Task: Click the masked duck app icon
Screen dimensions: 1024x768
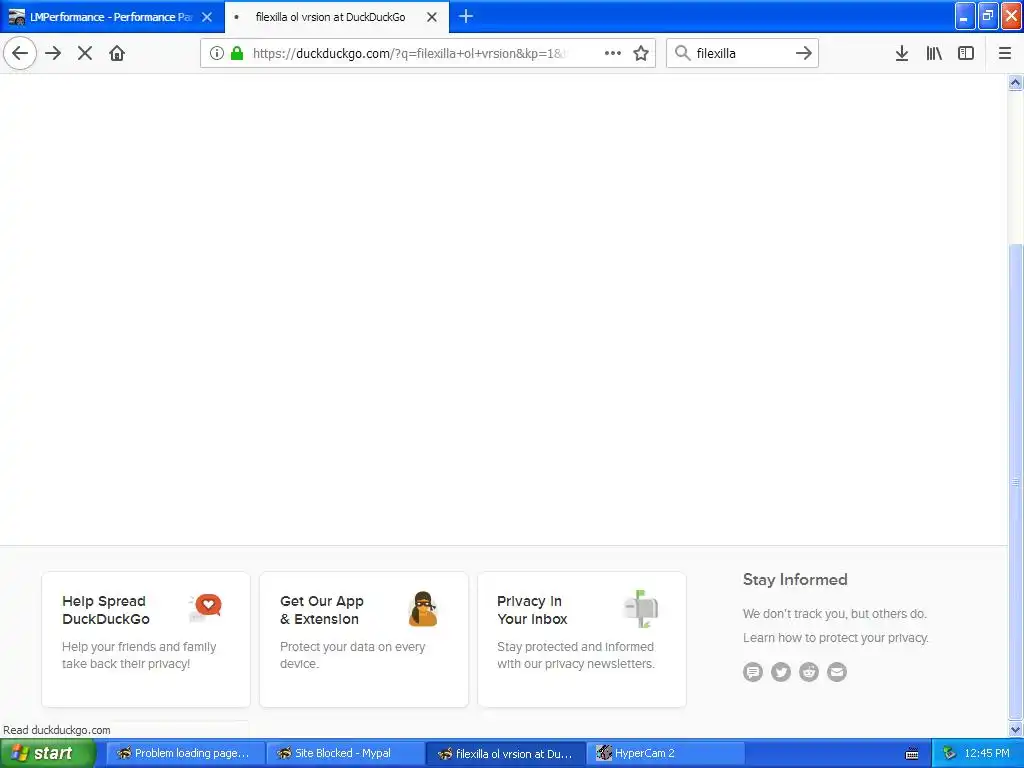Action: (x=423, y=609)
